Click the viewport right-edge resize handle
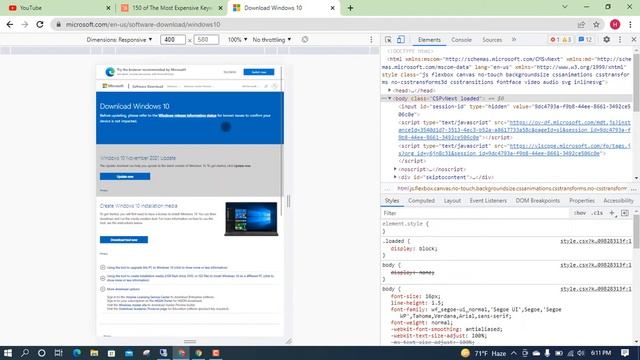Viewport: 640px width, 360px height. 289,201
